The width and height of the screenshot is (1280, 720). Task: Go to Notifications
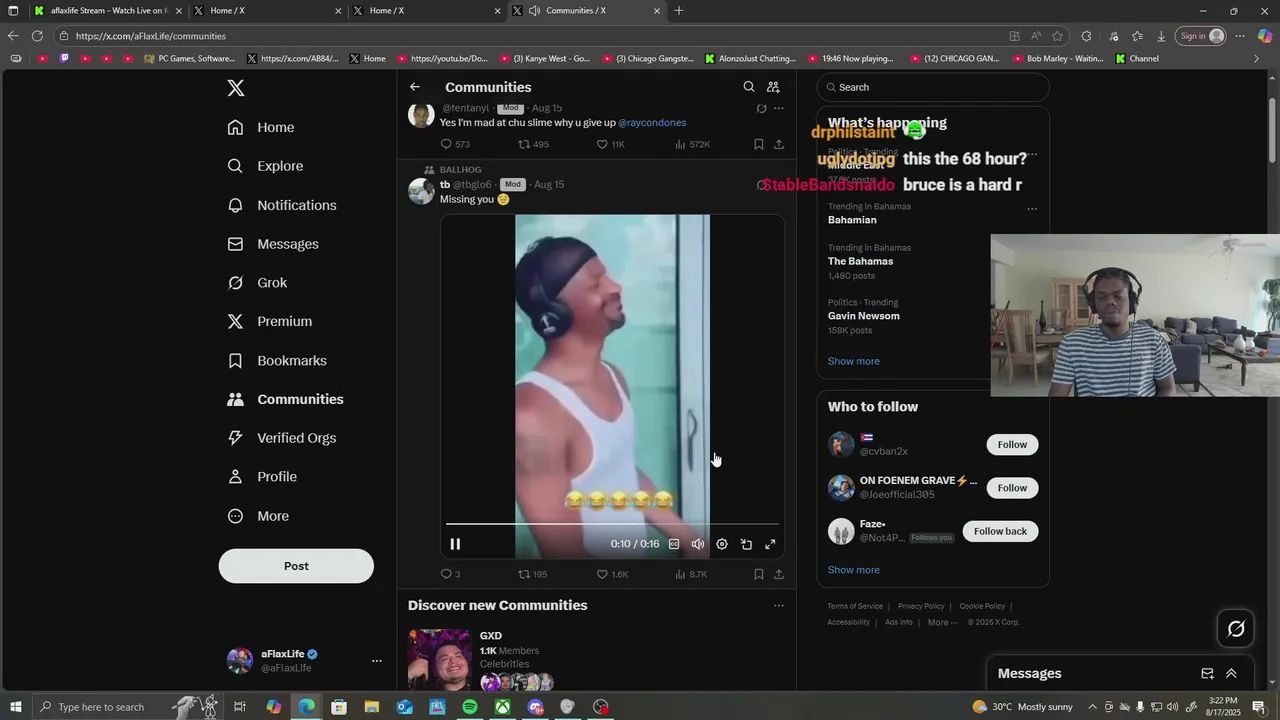tap(282, 205)
